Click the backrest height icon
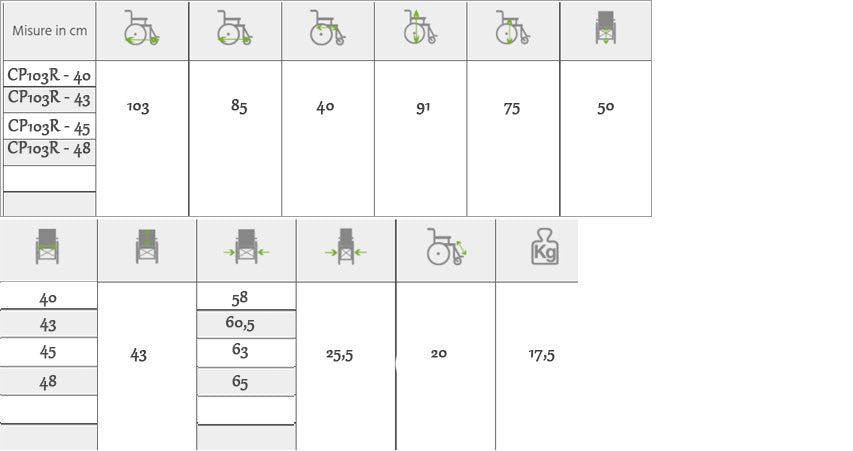 tap(147, 246)
